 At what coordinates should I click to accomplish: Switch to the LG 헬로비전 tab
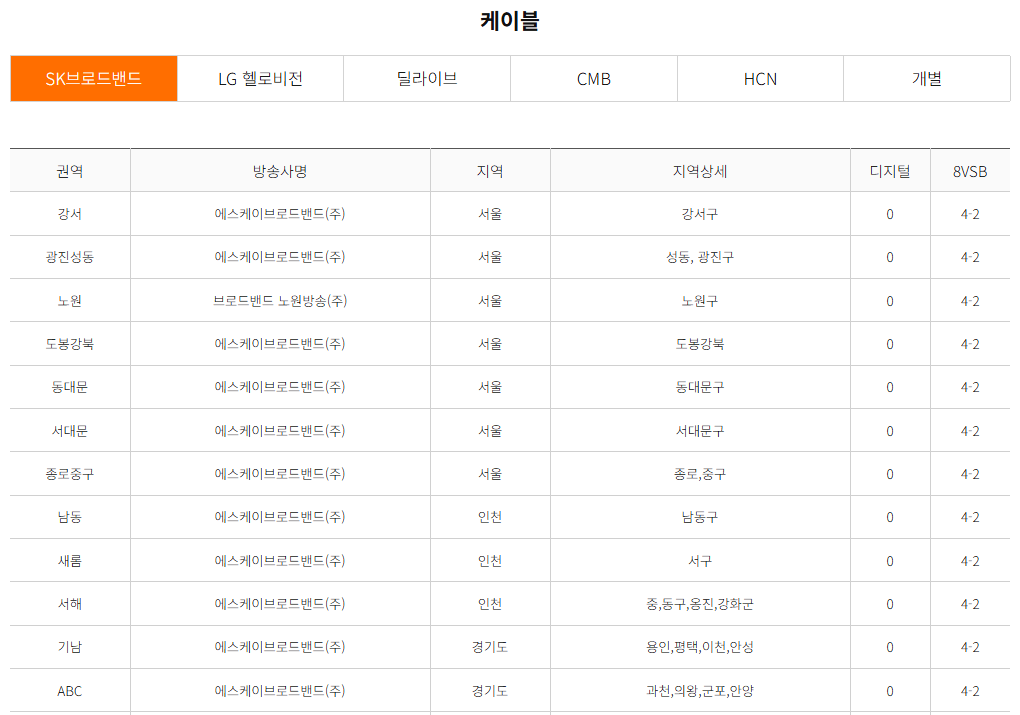261,77
